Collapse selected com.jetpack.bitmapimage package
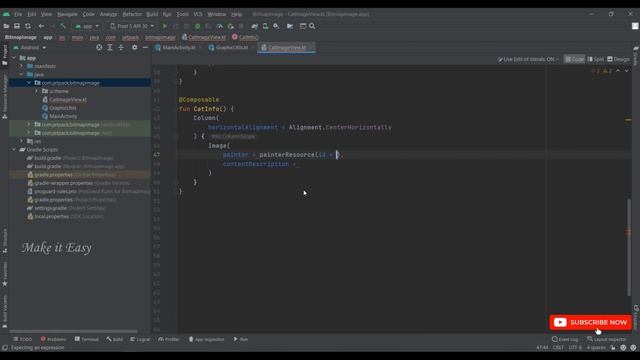Screen dimensions: 640x360 tap(29, 83)
